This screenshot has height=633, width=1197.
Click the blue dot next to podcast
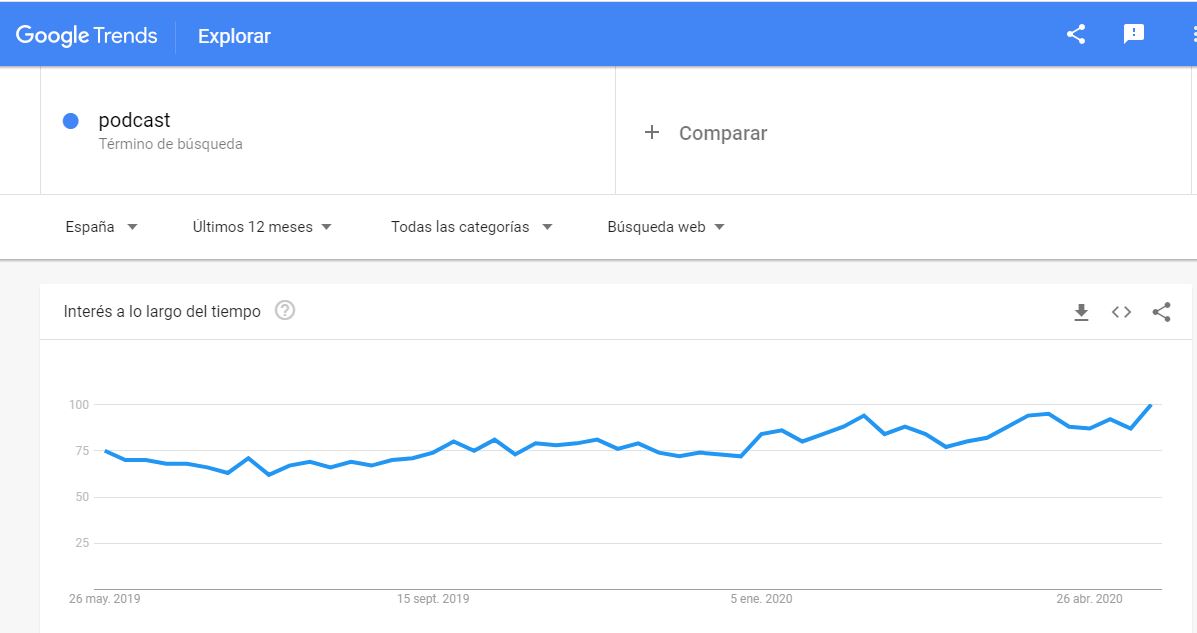(x=71, y=121)
